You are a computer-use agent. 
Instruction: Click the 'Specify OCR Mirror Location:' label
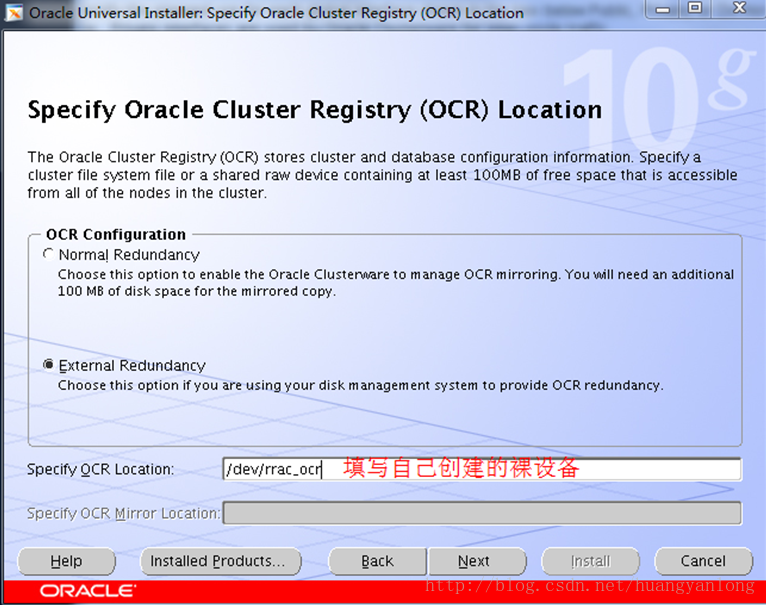(x=124, y=513)
